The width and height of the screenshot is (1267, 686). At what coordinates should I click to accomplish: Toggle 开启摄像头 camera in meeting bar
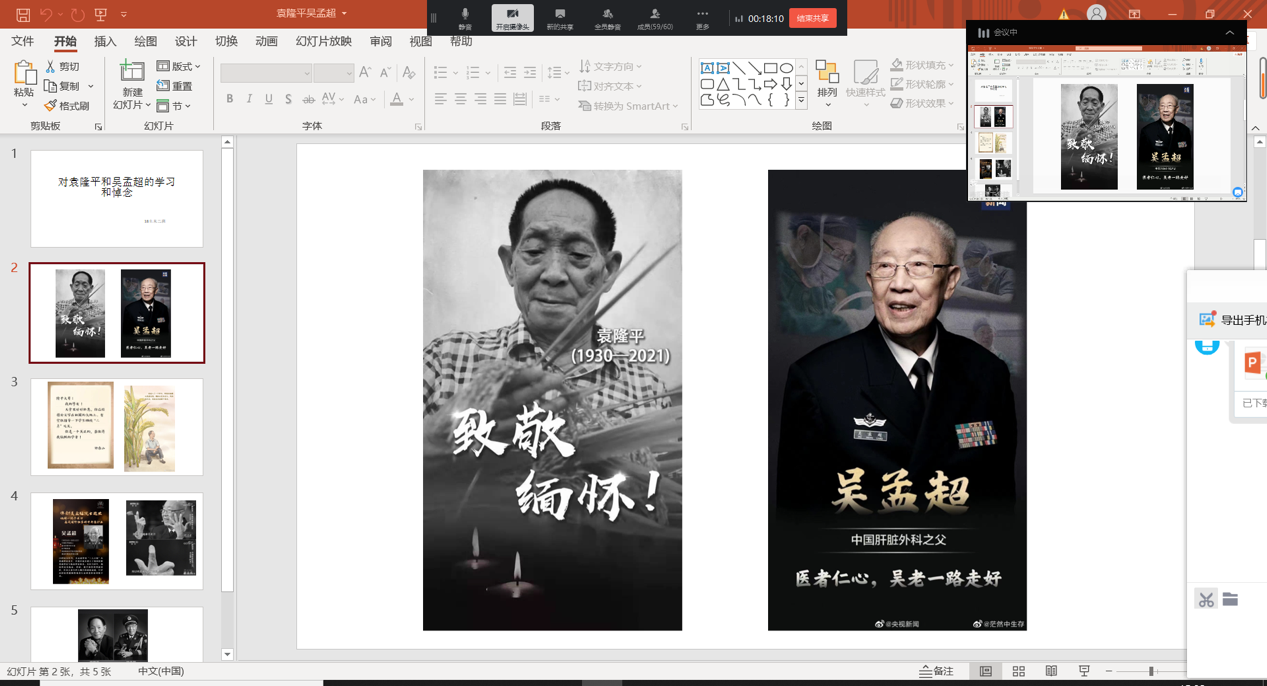(x=512, y=18)
